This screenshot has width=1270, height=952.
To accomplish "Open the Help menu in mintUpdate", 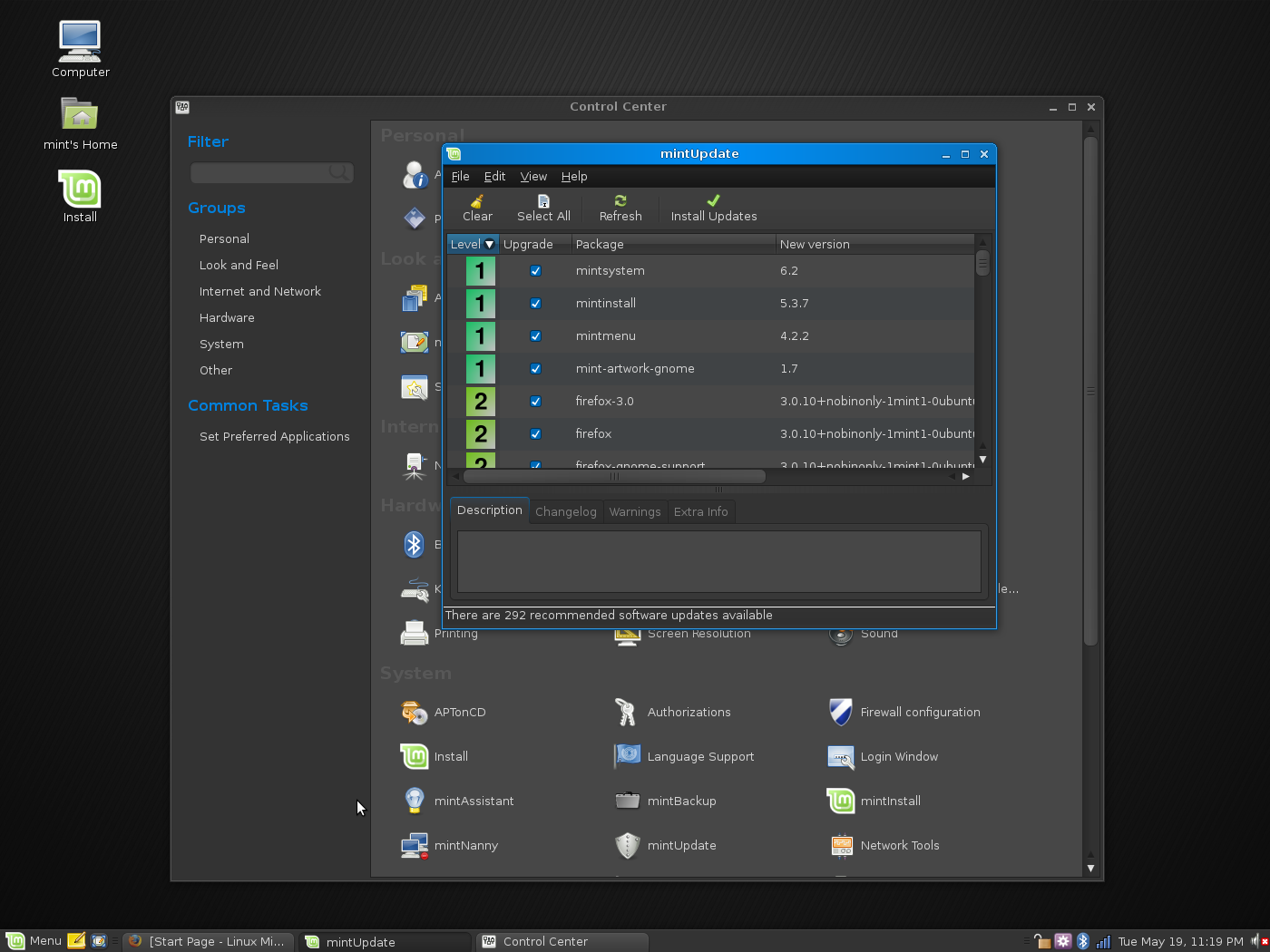I will [x=574, y=177].
